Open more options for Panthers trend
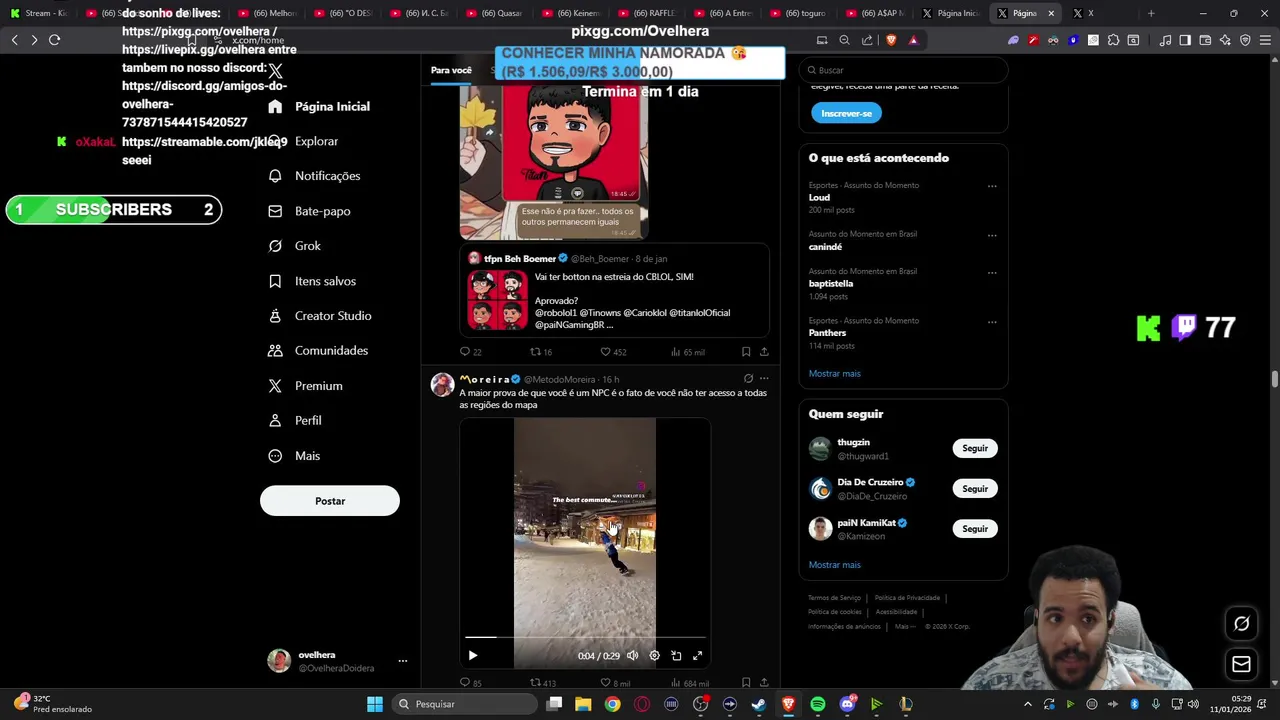Viewport: 1280px width, 720px height. pyautogui.click(x=992, y=322)
